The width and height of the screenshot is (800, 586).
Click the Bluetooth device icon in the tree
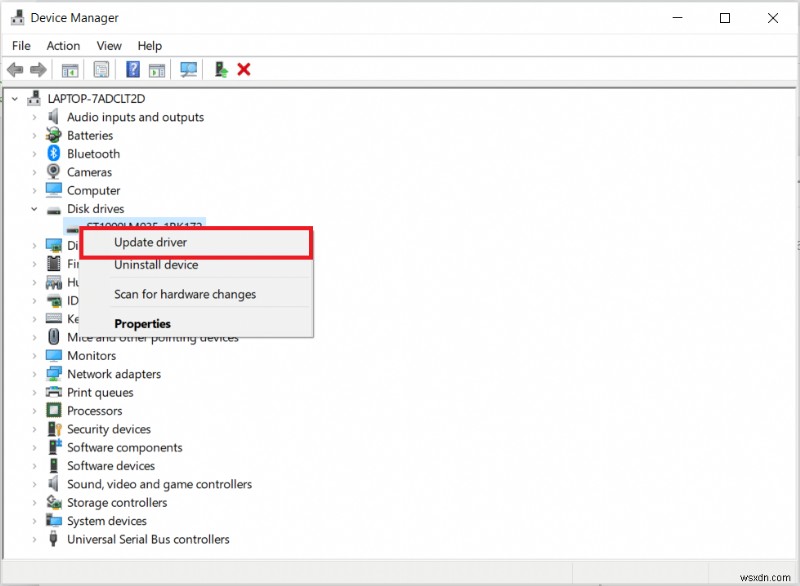point(52,153)
